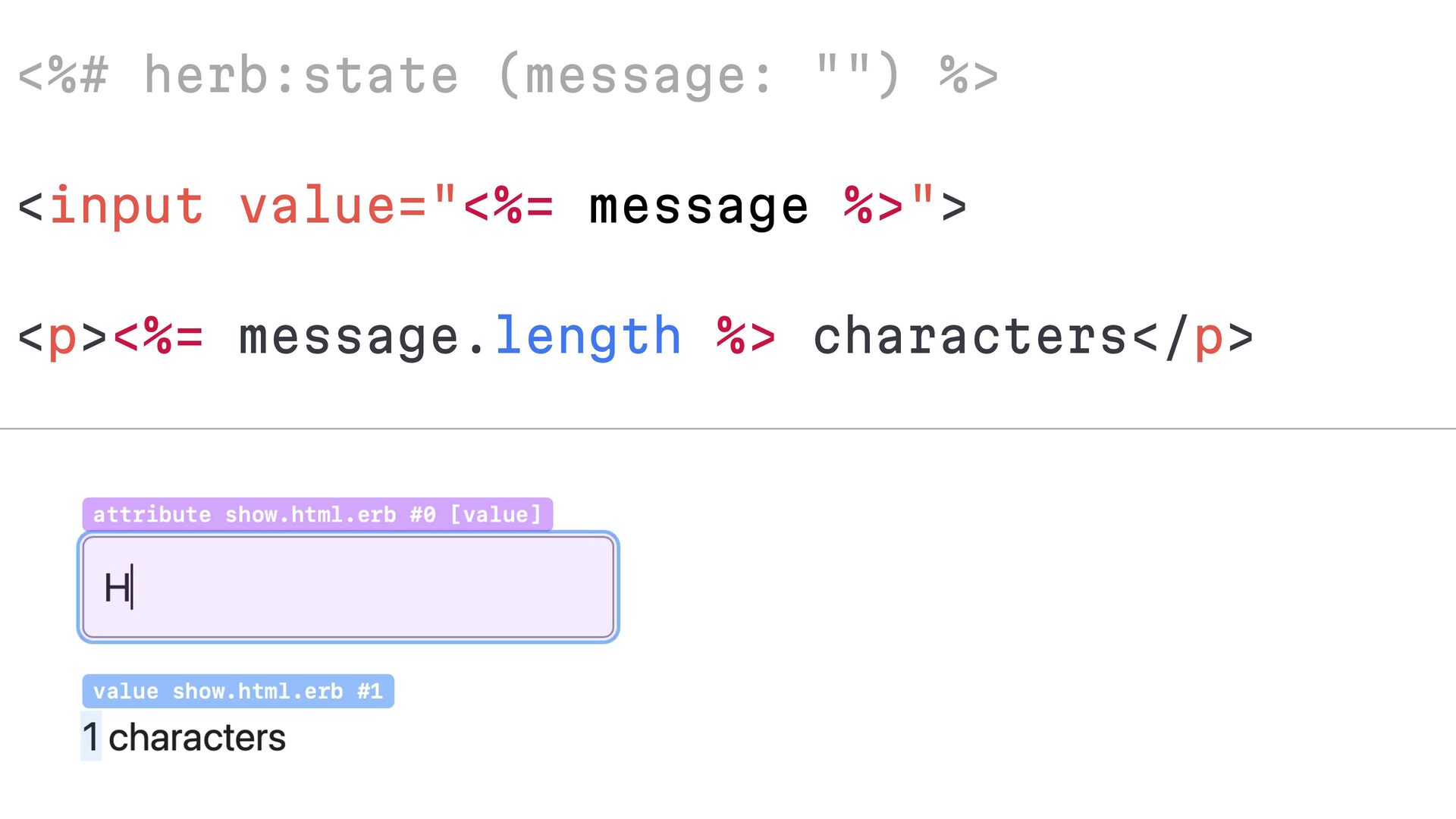
Task: Click the horizontal divider between code and preview
Action: (x=728, y=428)
